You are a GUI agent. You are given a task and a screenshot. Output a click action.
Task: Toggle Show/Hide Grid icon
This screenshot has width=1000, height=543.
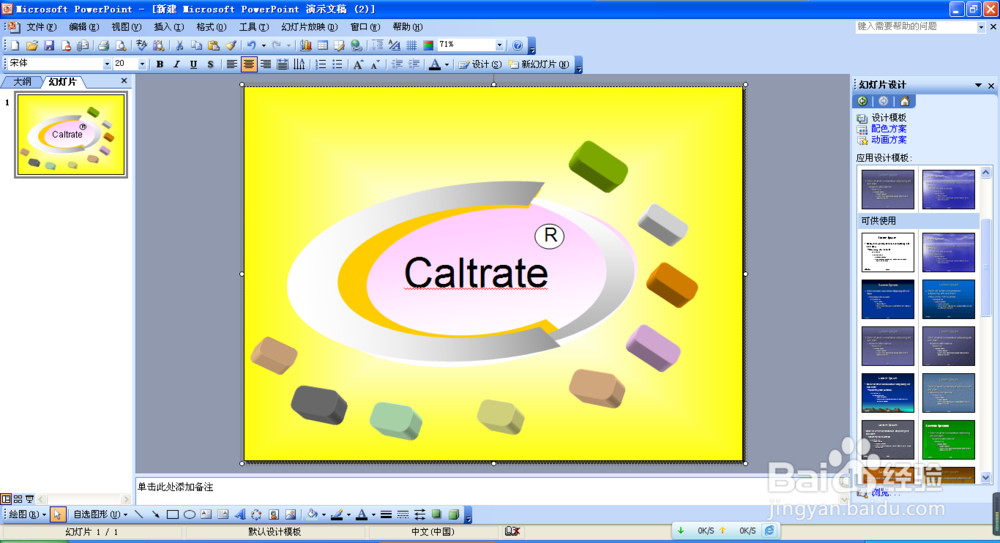411,45
